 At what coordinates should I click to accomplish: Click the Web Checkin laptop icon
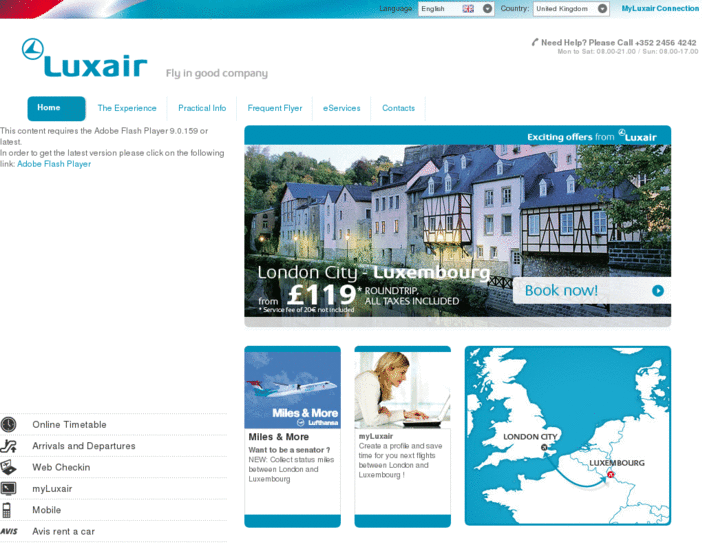coord(8,467)
